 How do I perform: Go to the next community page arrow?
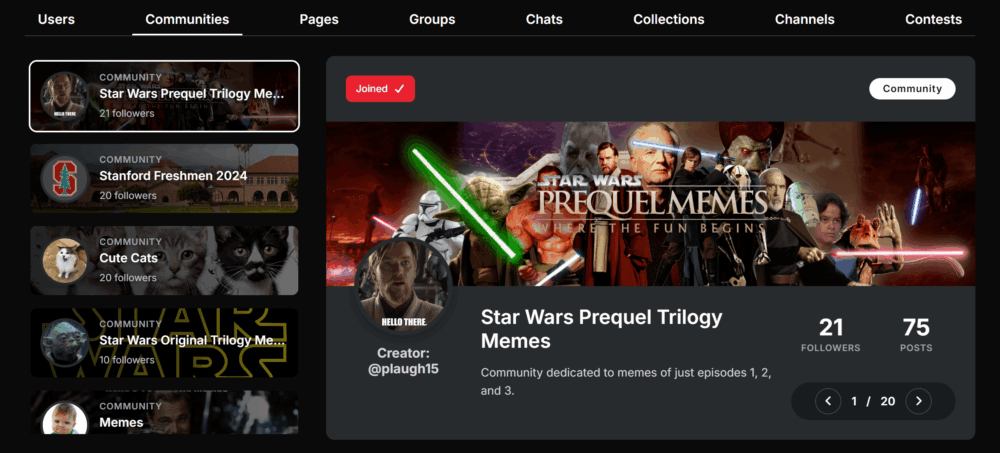(x=918, y=401)
